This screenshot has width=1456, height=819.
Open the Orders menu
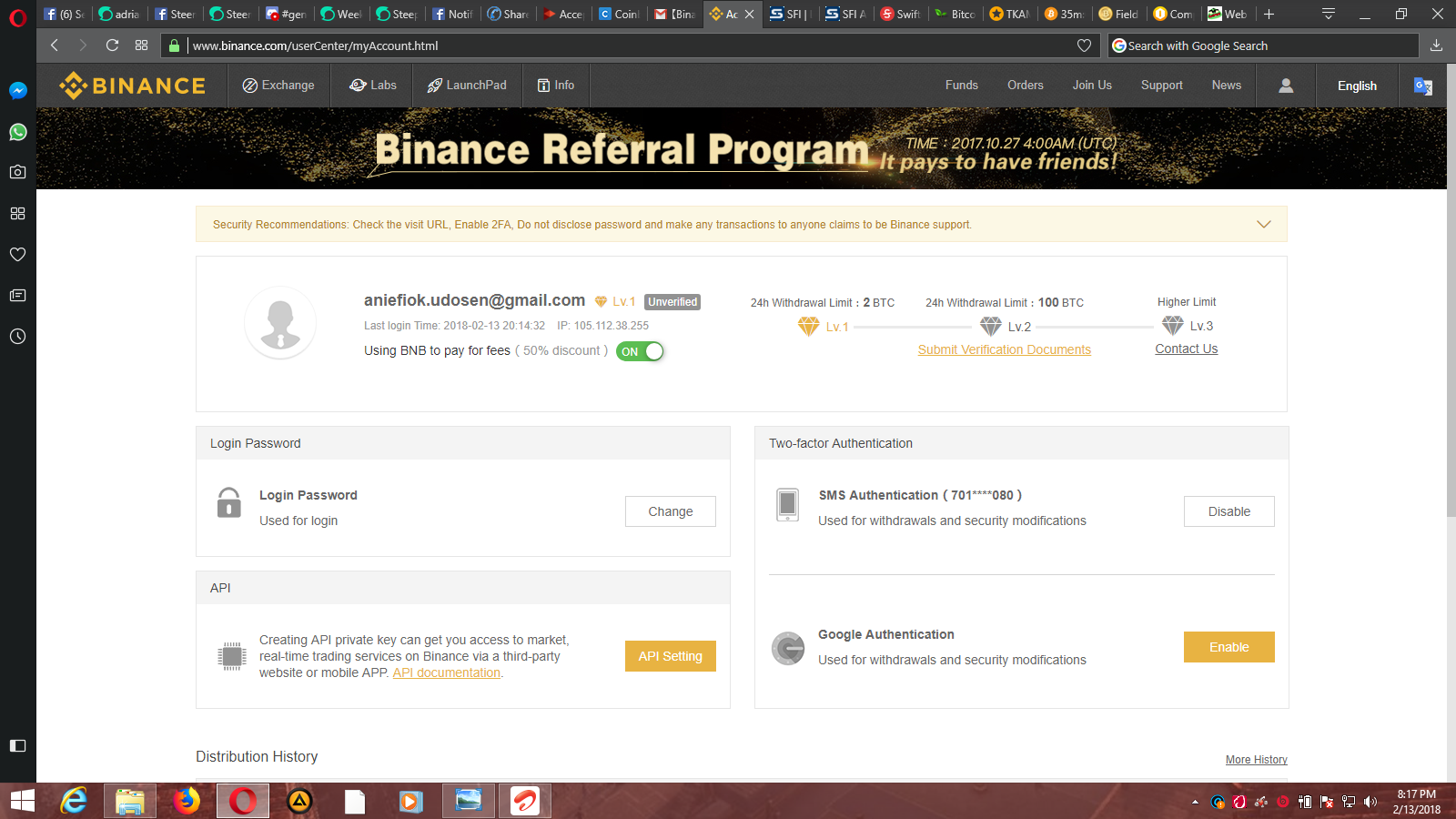1026,86
